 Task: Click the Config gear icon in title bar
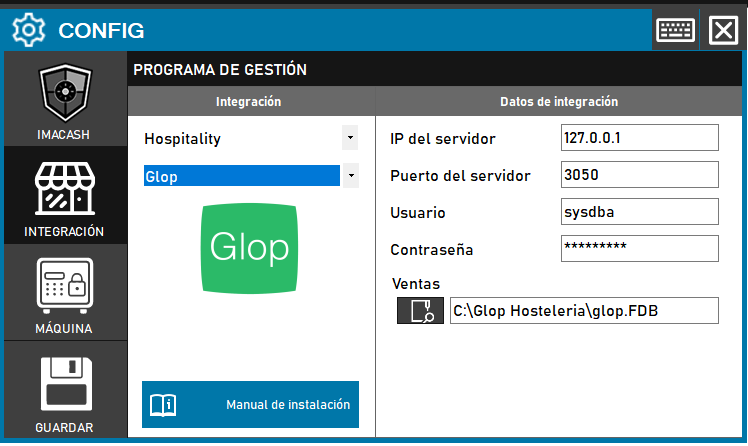[27, 30]
